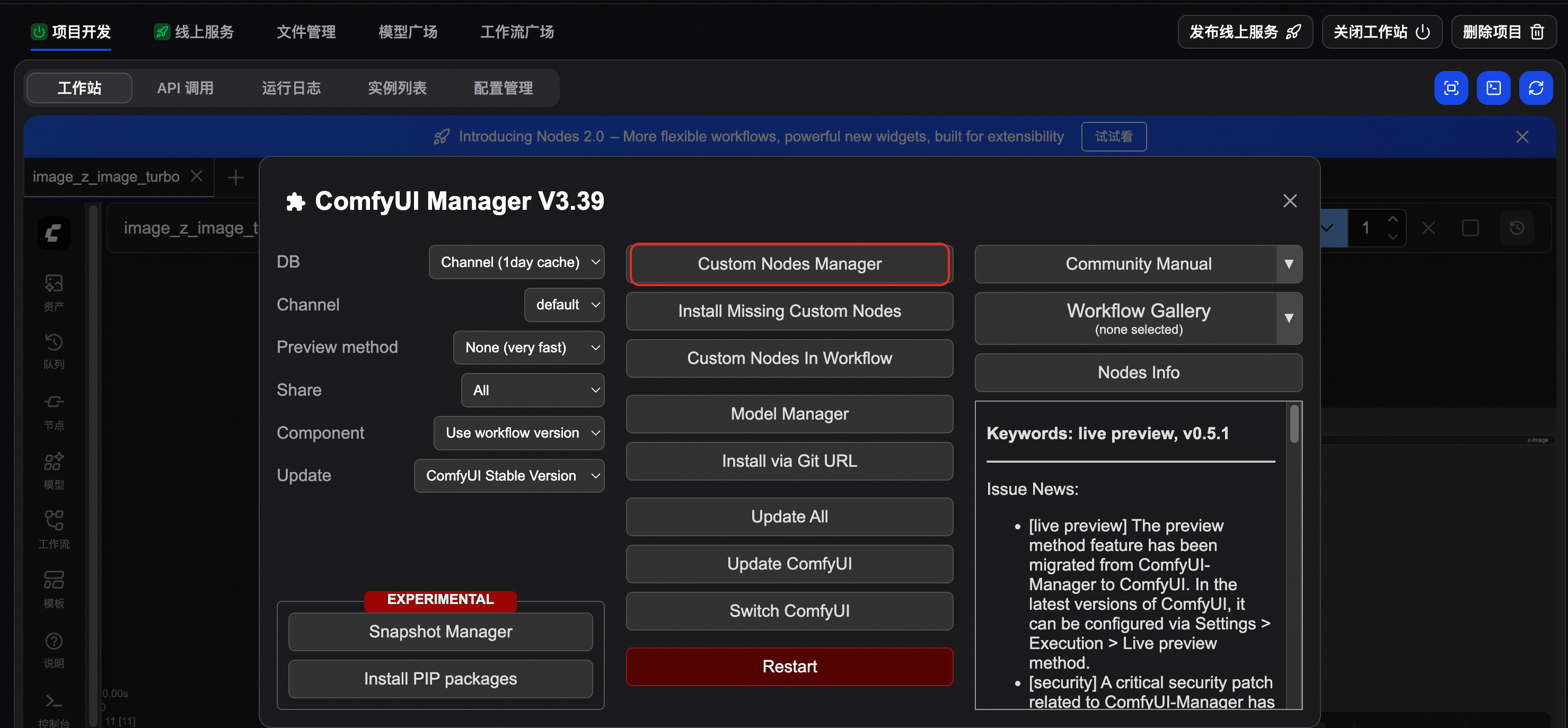
Task: Increase the batch count value
Action: click(1393, 219)
